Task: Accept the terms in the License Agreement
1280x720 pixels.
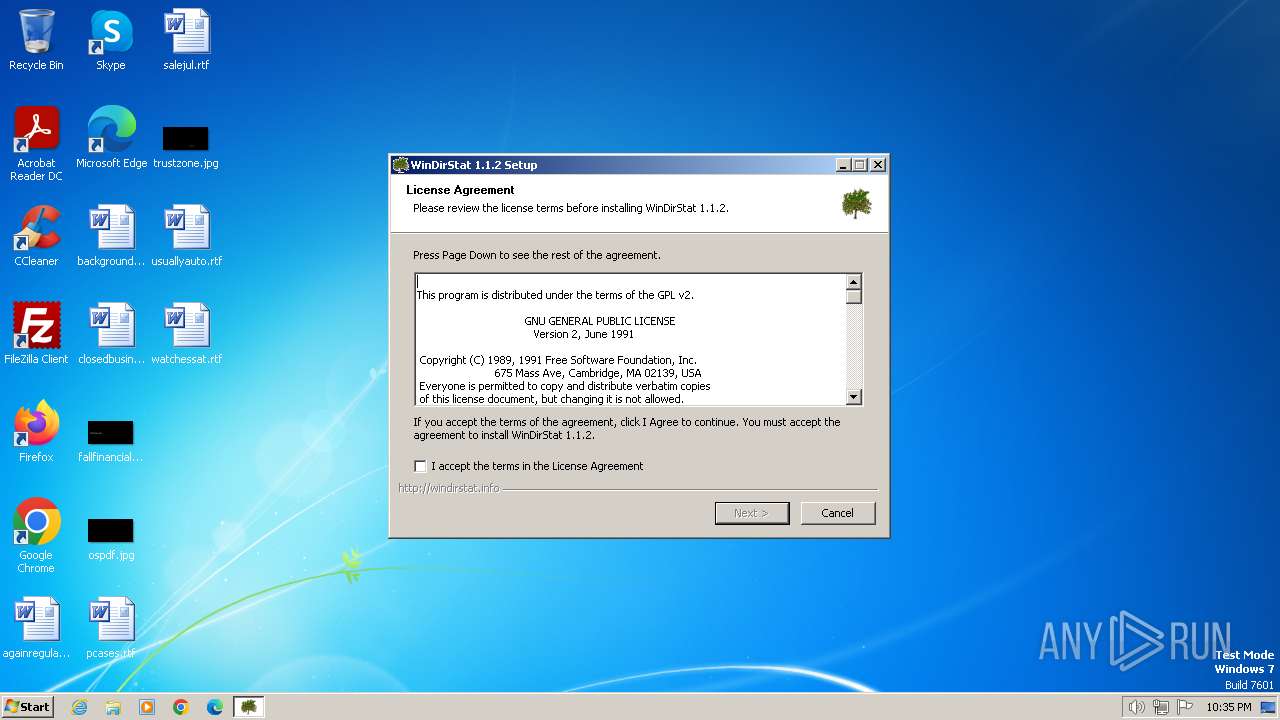Action: (420, 466)
